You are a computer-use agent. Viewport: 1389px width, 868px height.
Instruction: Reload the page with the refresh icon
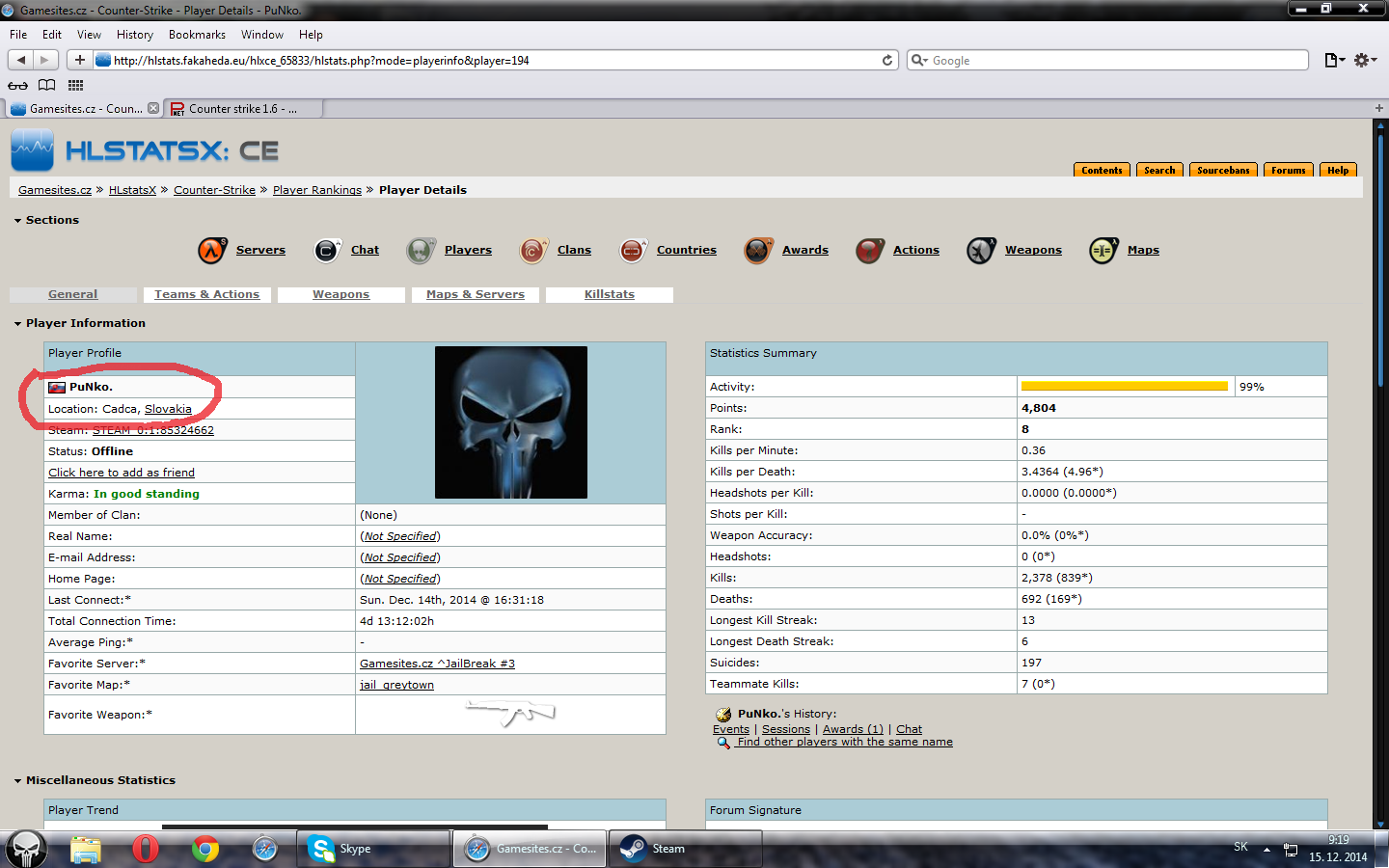887,60
